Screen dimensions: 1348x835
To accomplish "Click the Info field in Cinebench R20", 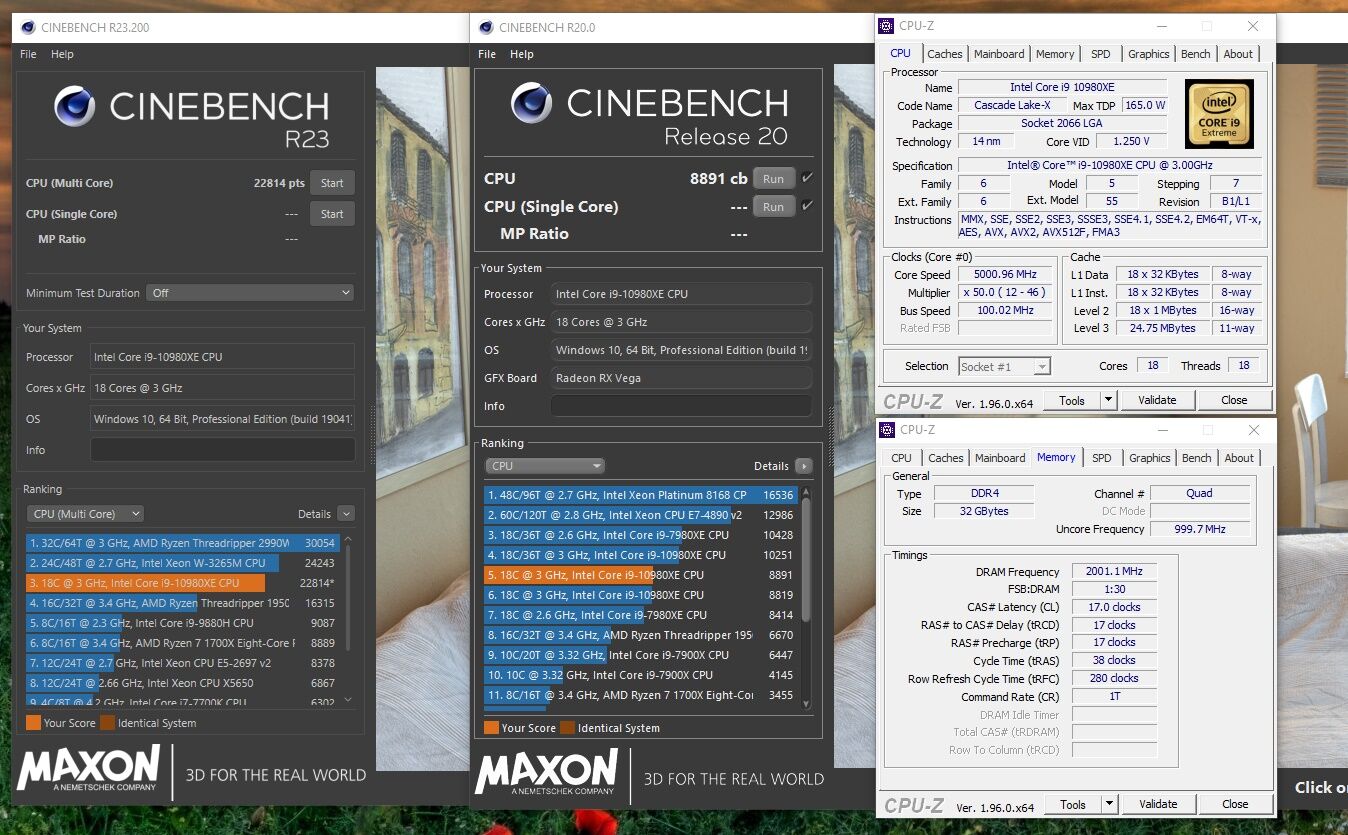I will (681, 406).
